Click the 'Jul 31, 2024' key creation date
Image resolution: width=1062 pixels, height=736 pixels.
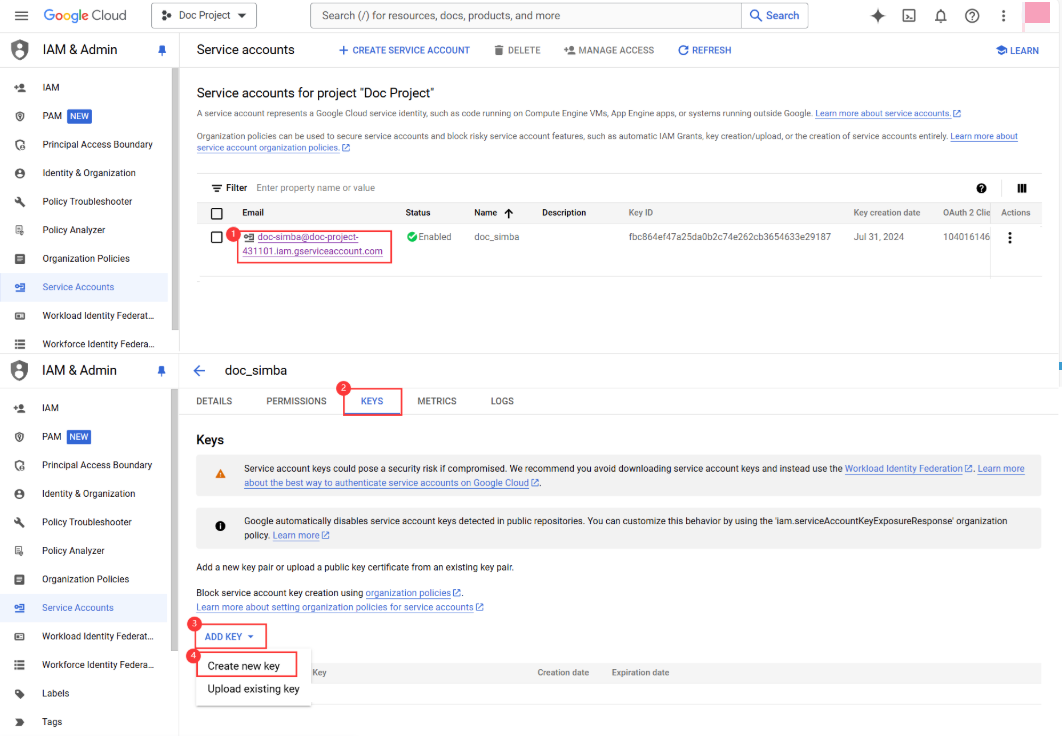pyautogui.click(x=878, y=237)
